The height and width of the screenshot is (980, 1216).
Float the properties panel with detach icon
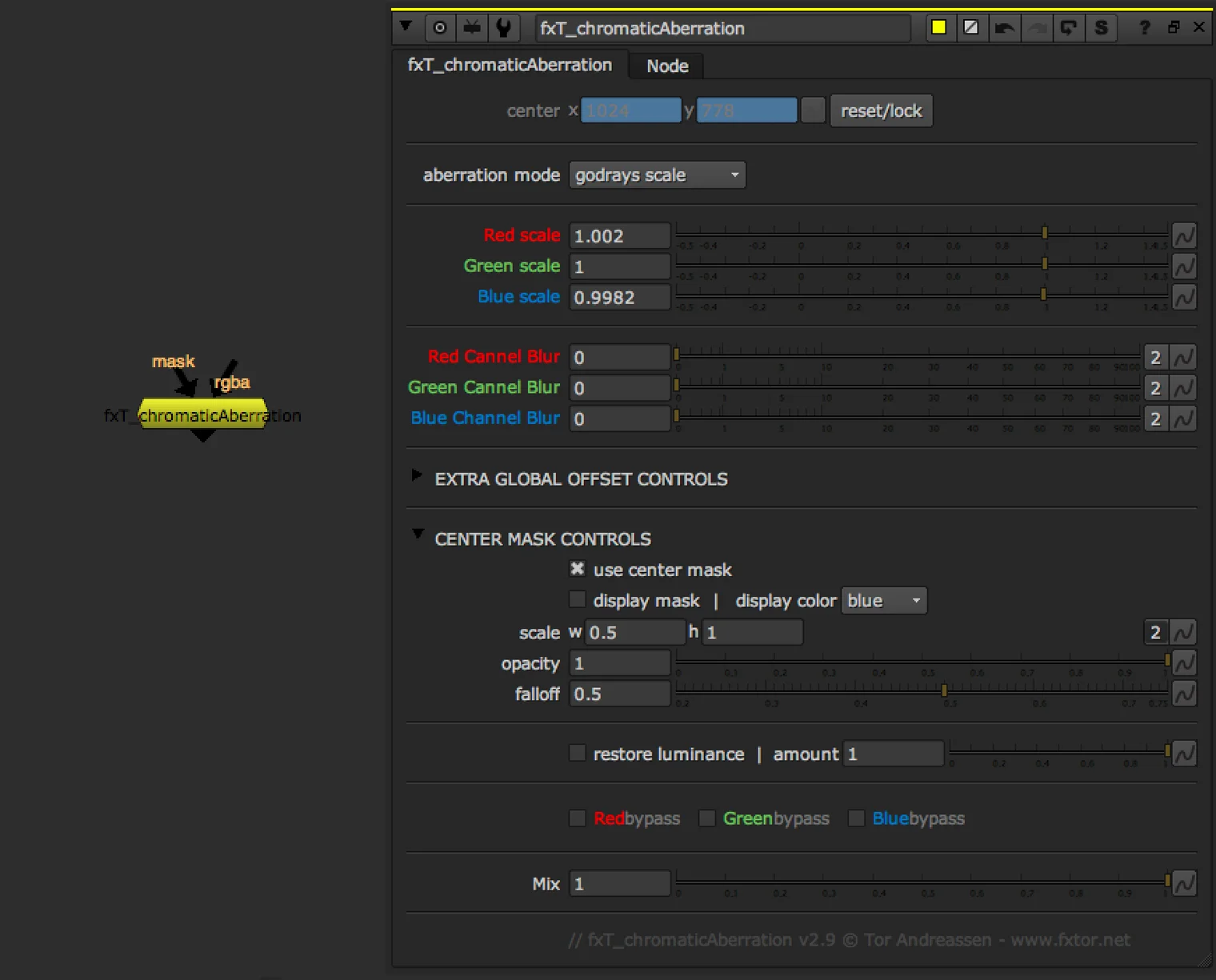point(1173,27)
